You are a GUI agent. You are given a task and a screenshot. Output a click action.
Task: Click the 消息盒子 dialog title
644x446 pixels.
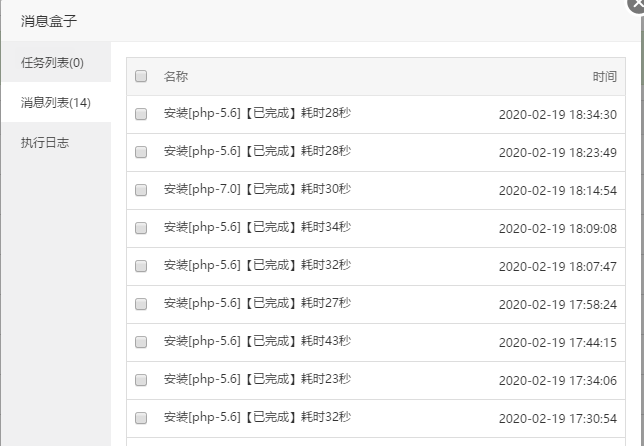[x=49, y=20]
